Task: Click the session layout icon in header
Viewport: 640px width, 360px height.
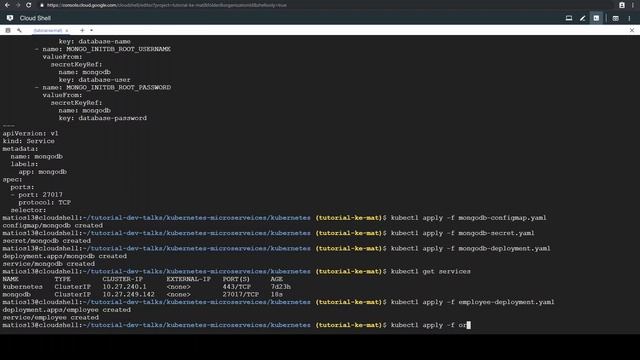Action: (x=616, y=18)
